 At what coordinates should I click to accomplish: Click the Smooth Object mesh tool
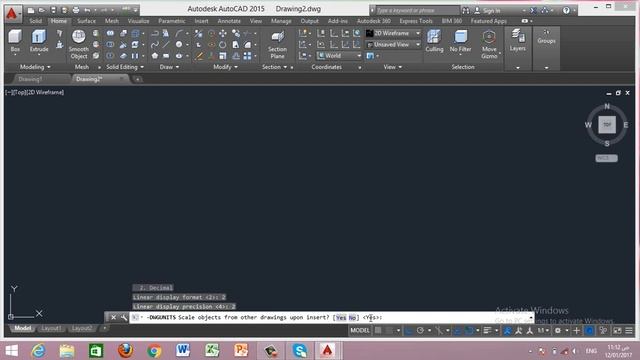click(x=78, y=44)
